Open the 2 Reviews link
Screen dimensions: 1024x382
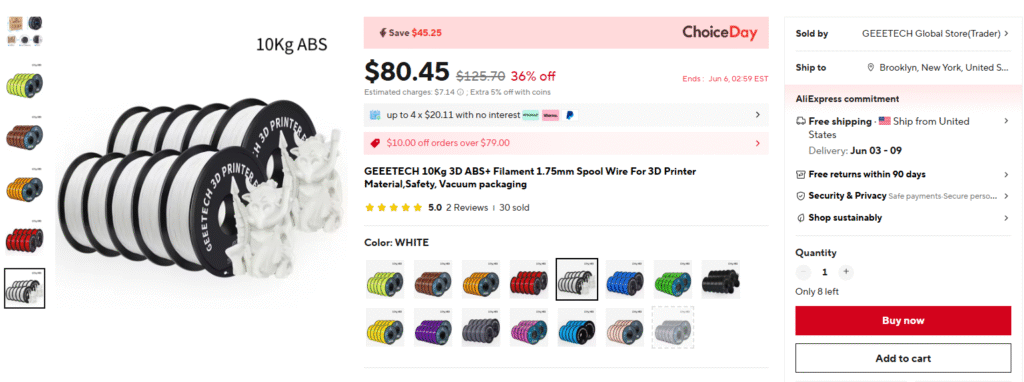coord(467,208)
